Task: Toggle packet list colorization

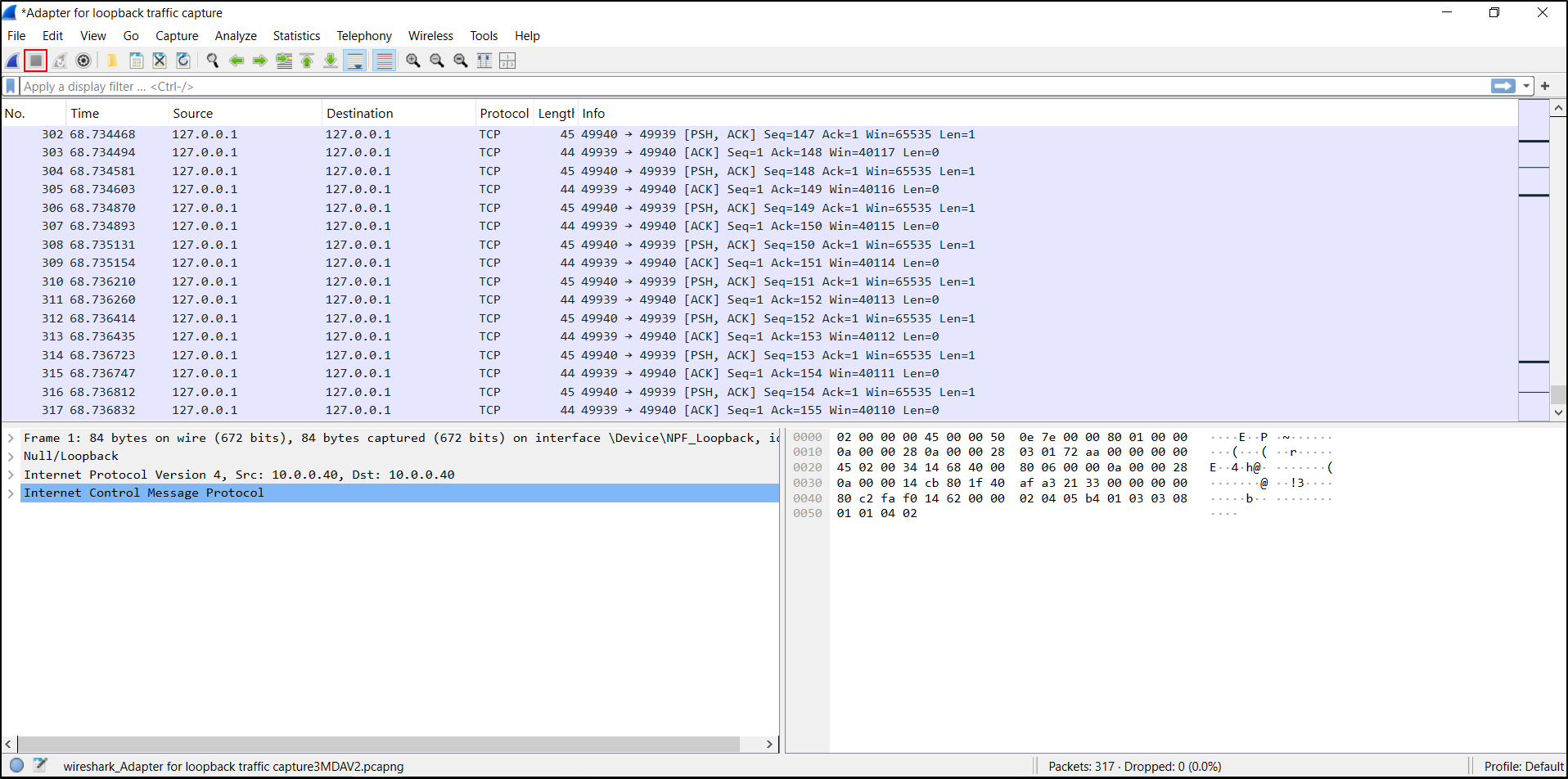Action: [384, 61]
